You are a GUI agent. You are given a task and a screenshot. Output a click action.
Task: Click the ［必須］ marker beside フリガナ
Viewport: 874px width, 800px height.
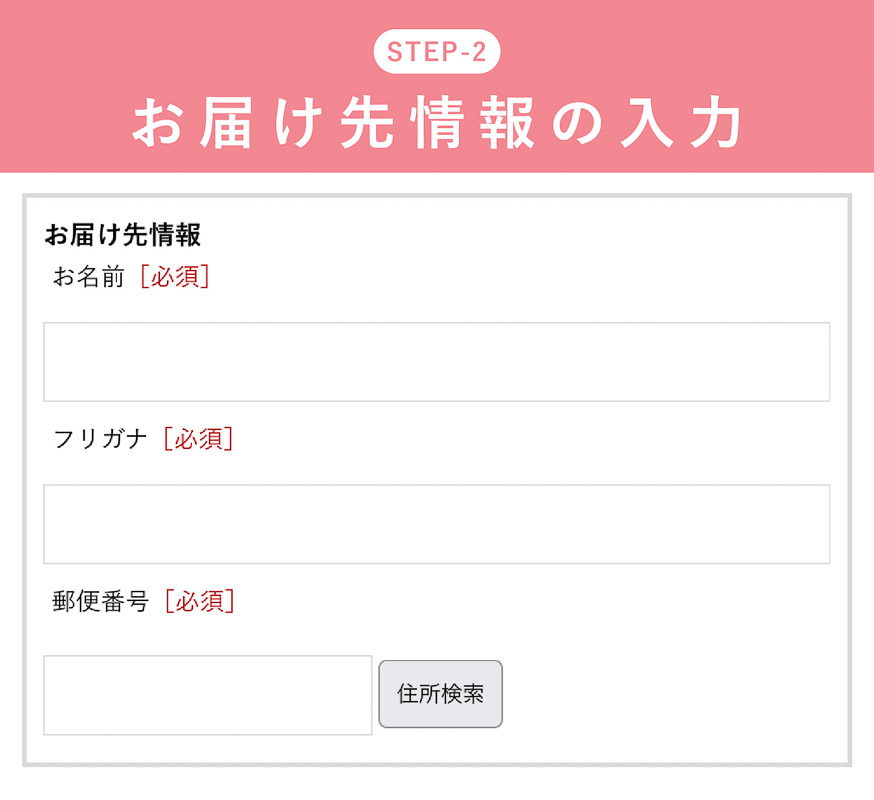(x=198, y=439)
